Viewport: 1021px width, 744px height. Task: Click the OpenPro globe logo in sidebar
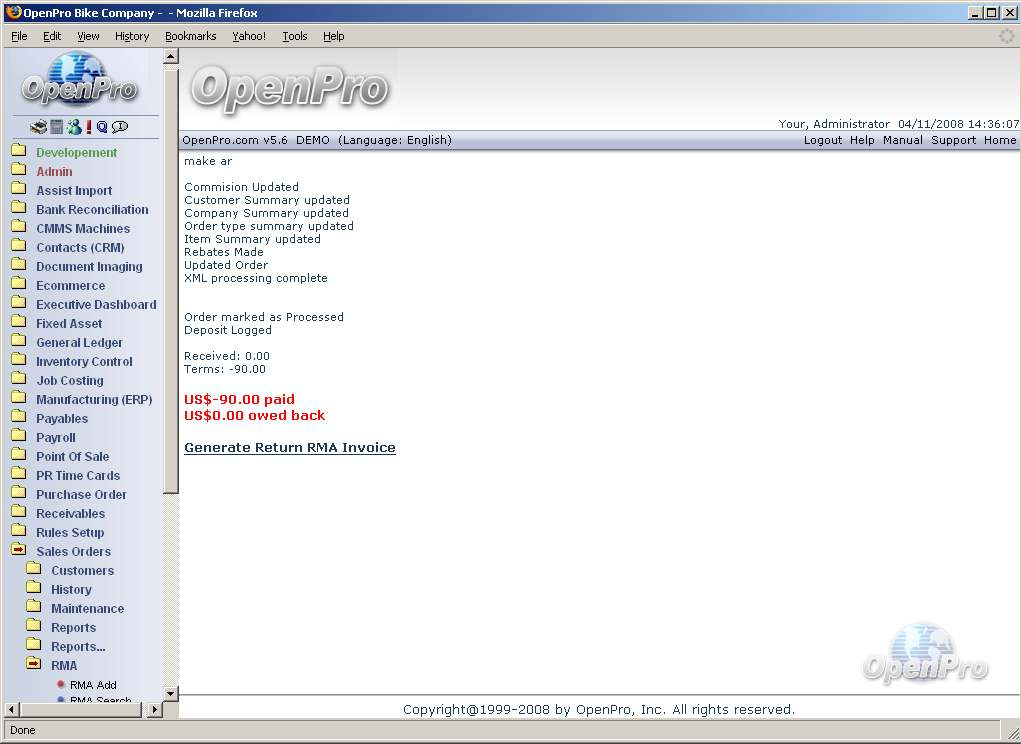(79, 82)
